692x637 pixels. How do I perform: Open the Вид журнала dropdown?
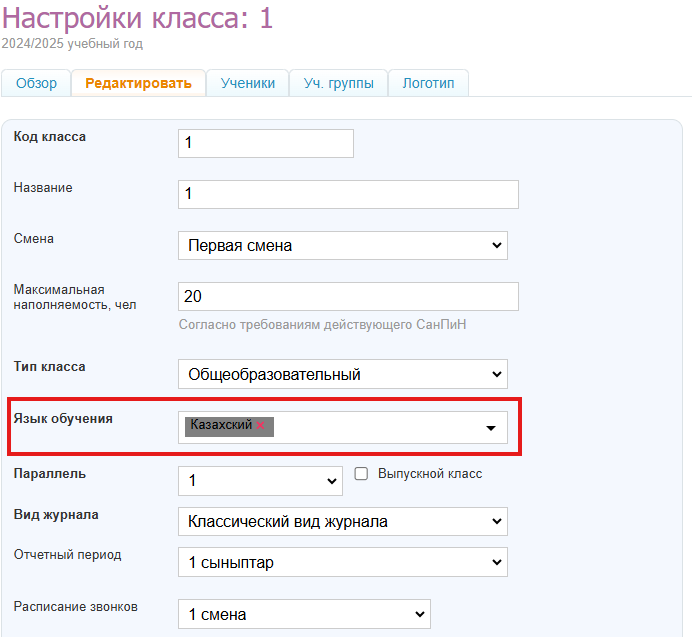pyautogui.click(x=342, y=521)
